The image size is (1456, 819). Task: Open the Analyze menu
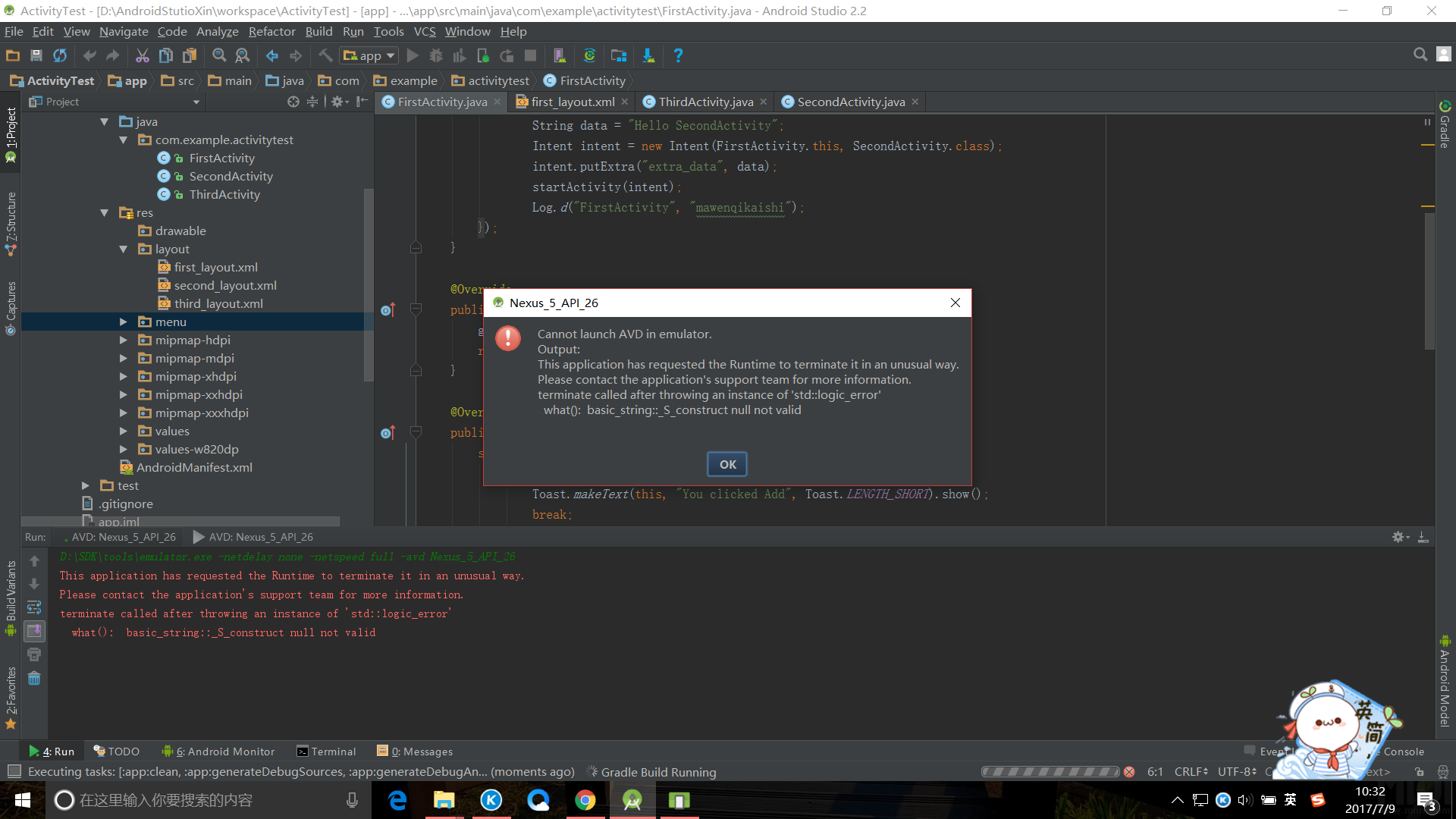217,31
